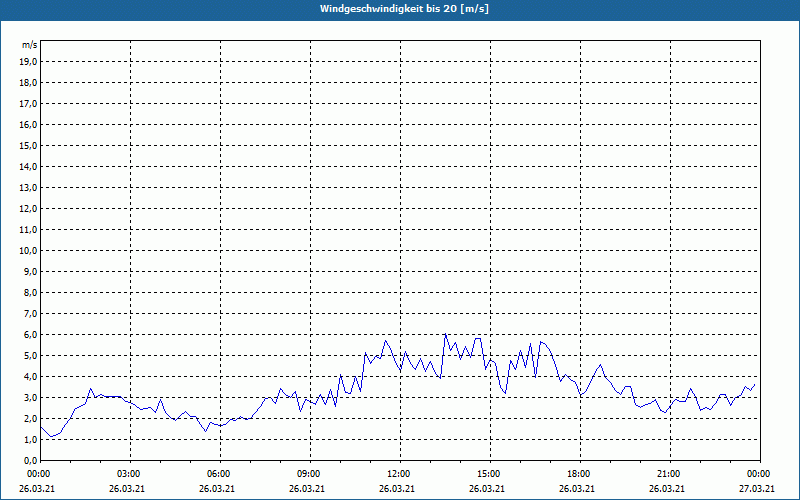Select the 11,0 y-axis value
The image size is (800, 500).
(28, 230)
